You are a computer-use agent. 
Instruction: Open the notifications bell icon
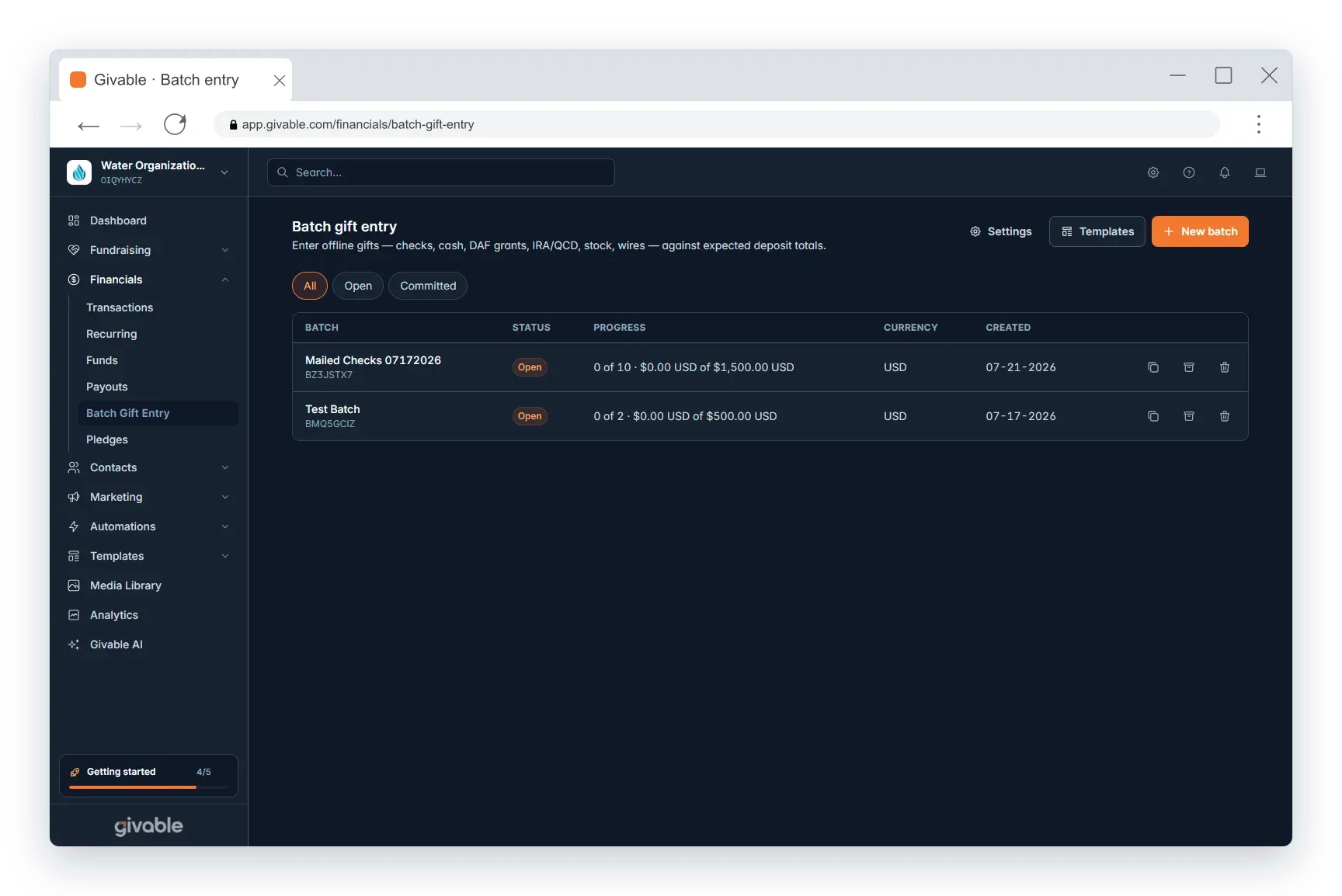[1225, 172]
